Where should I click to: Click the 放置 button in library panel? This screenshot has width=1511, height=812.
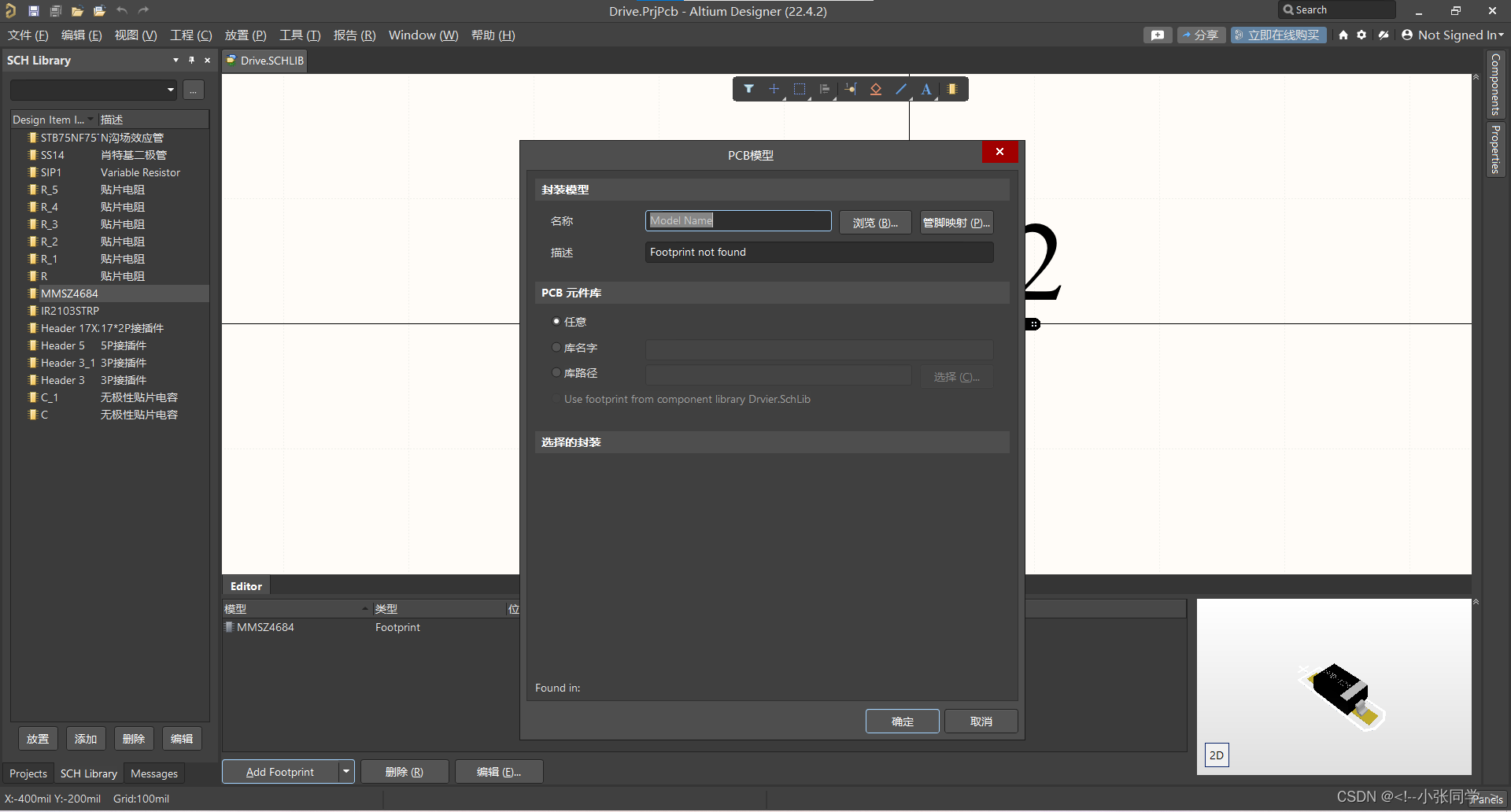pos(38,739)
